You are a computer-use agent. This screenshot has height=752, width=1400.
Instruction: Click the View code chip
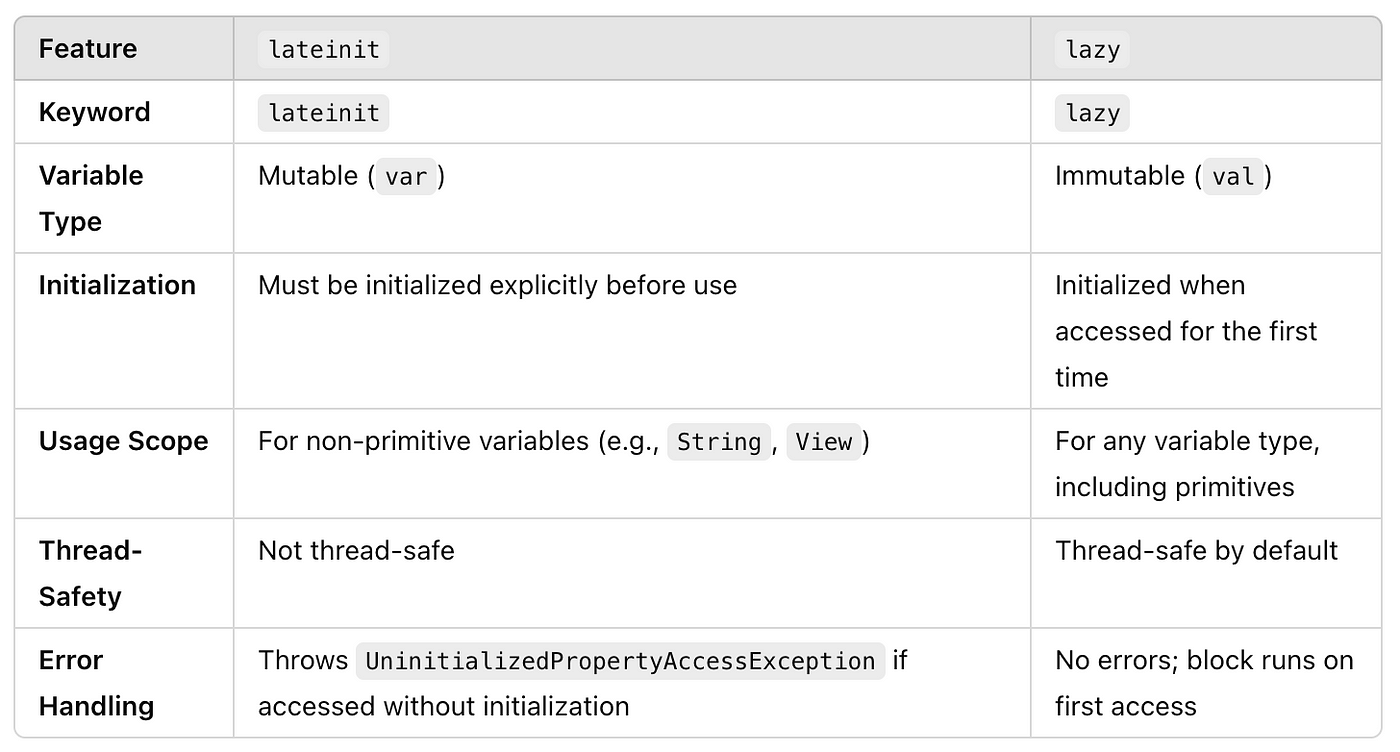point(824,441)
